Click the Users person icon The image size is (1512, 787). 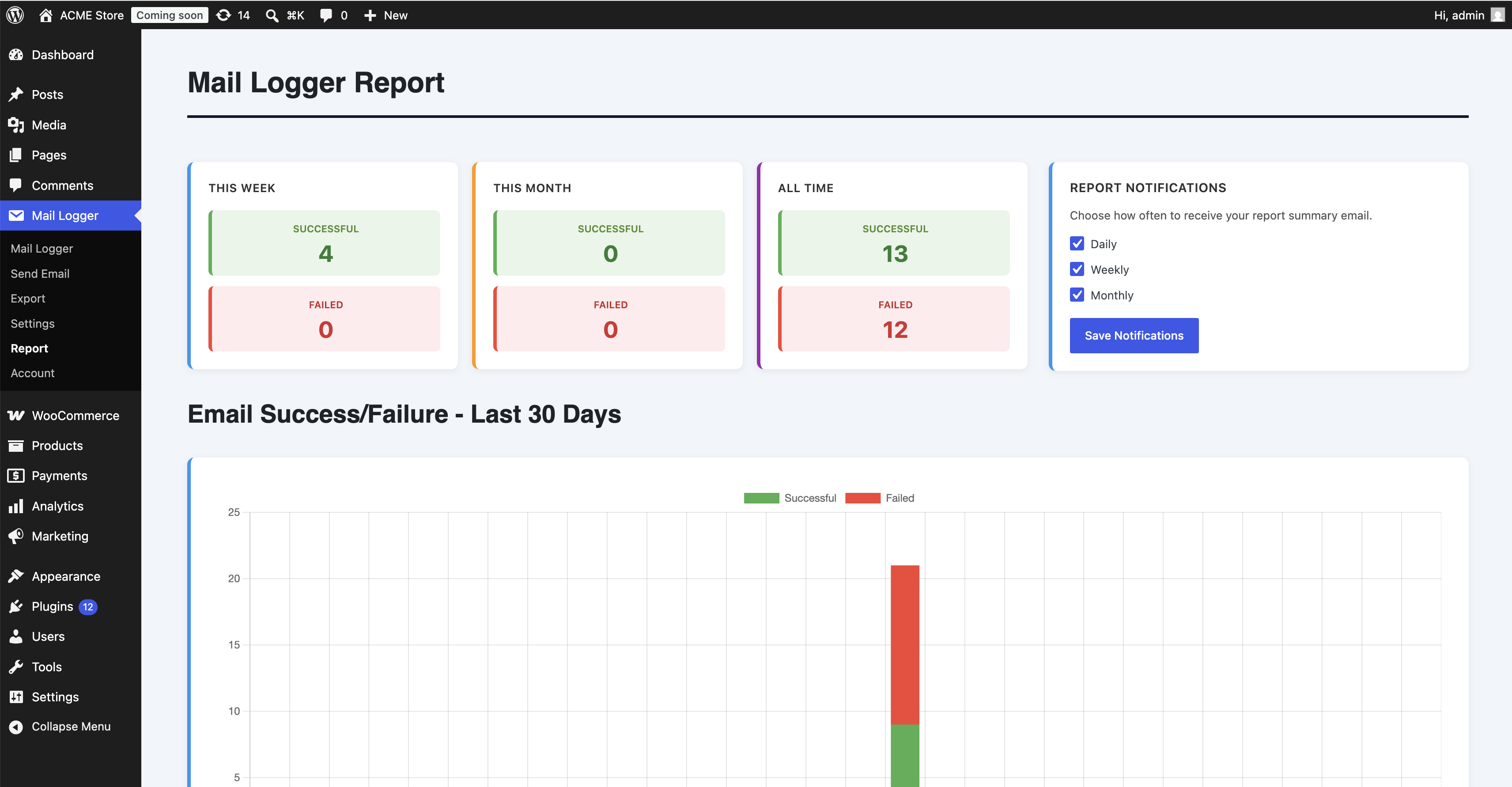[x=16, y=637]
